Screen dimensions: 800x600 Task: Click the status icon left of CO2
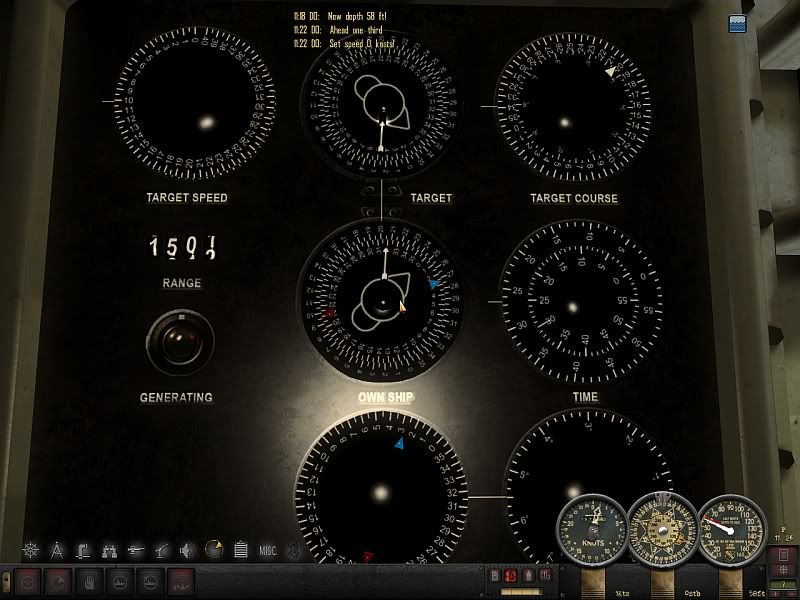point(529,576)
